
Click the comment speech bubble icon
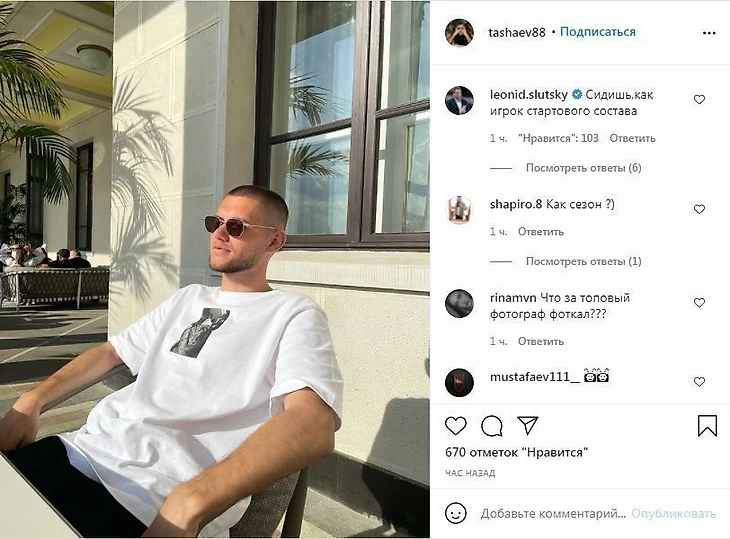pos(492,426)
